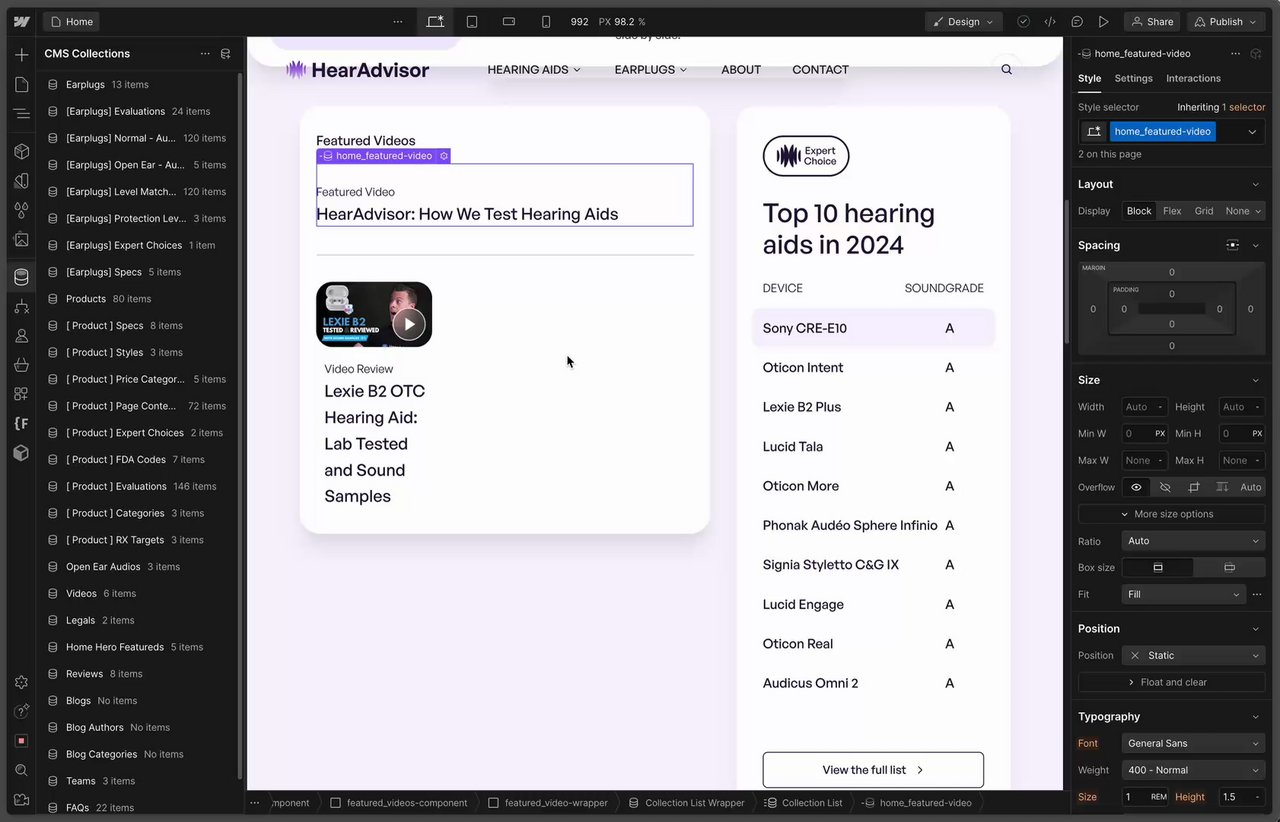Open the Users panel icon
Screen dimensions: 1280x822
click(x=21, y=336)
